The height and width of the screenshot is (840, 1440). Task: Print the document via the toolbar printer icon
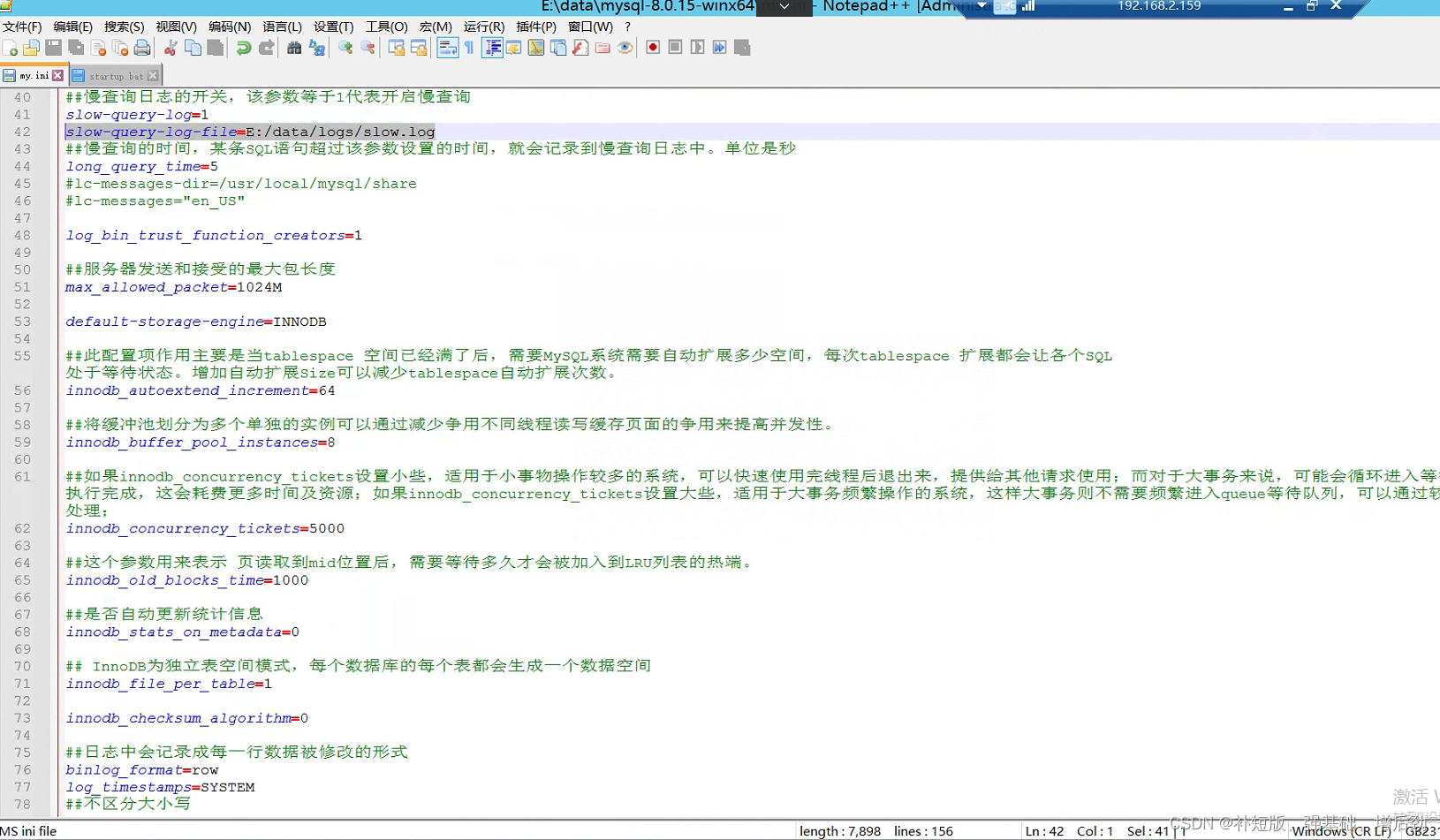click(x=142, y=48)
